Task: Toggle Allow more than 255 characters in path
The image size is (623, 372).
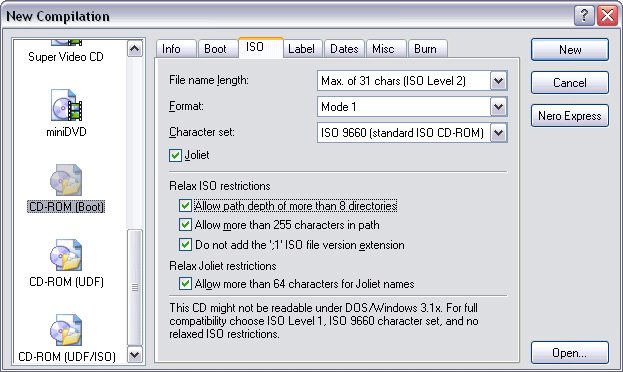Action: tap(185, 225)
